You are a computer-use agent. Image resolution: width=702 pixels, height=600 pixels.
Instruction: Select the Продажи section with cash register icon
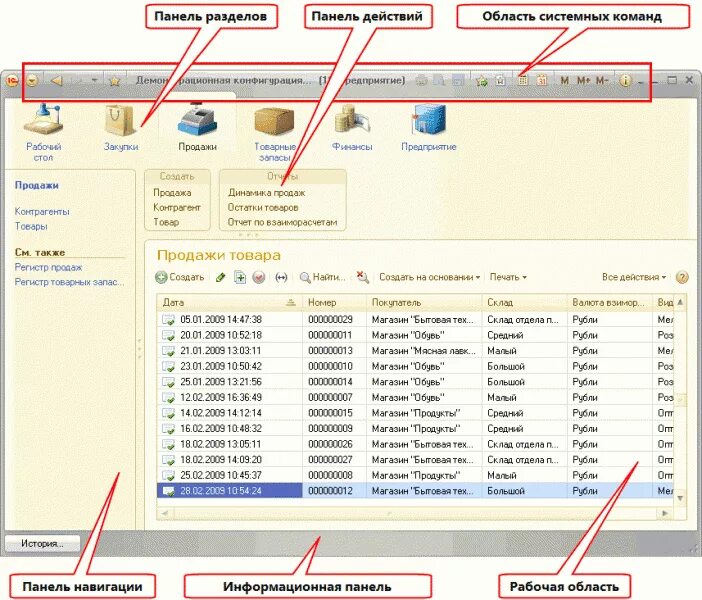(x=197, y=128)
